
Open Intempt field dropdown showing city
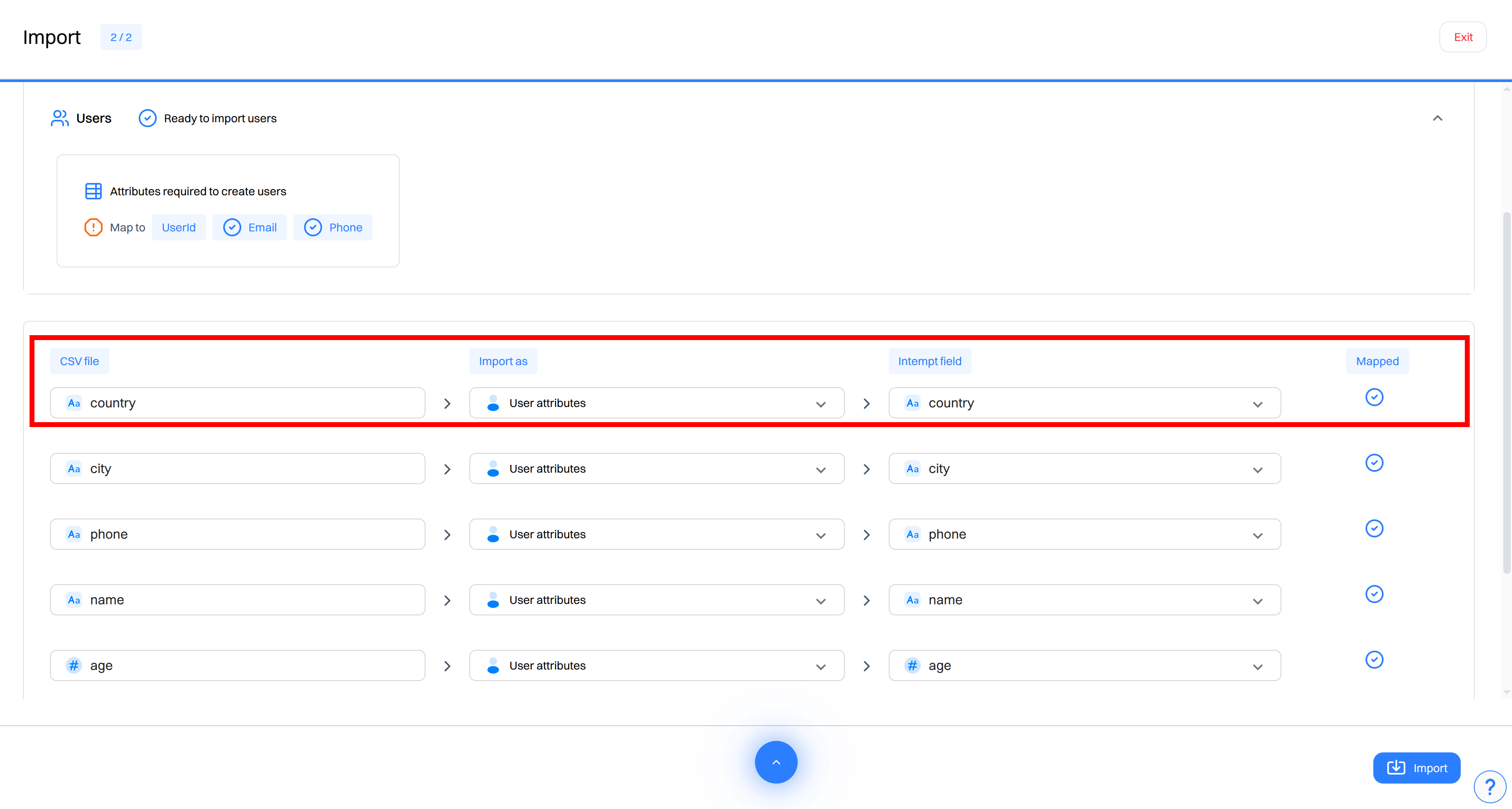1085,469
